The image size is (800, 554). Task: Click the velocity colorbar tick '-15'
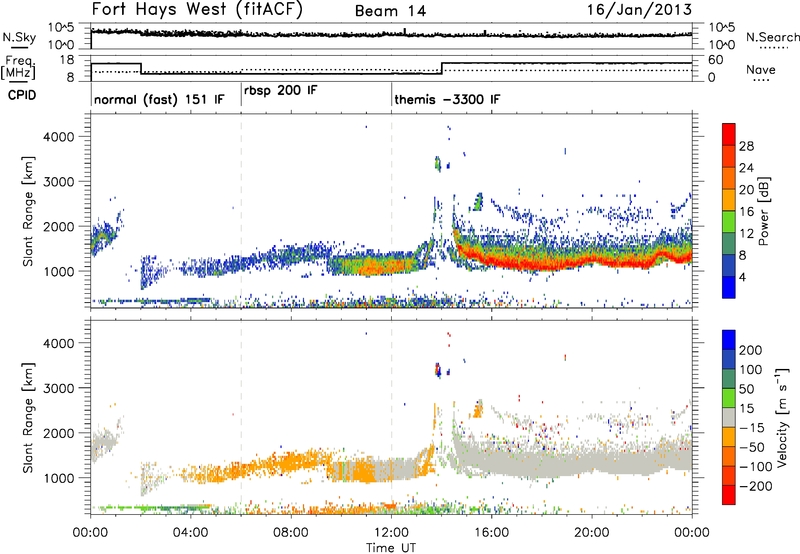(752, 427)
